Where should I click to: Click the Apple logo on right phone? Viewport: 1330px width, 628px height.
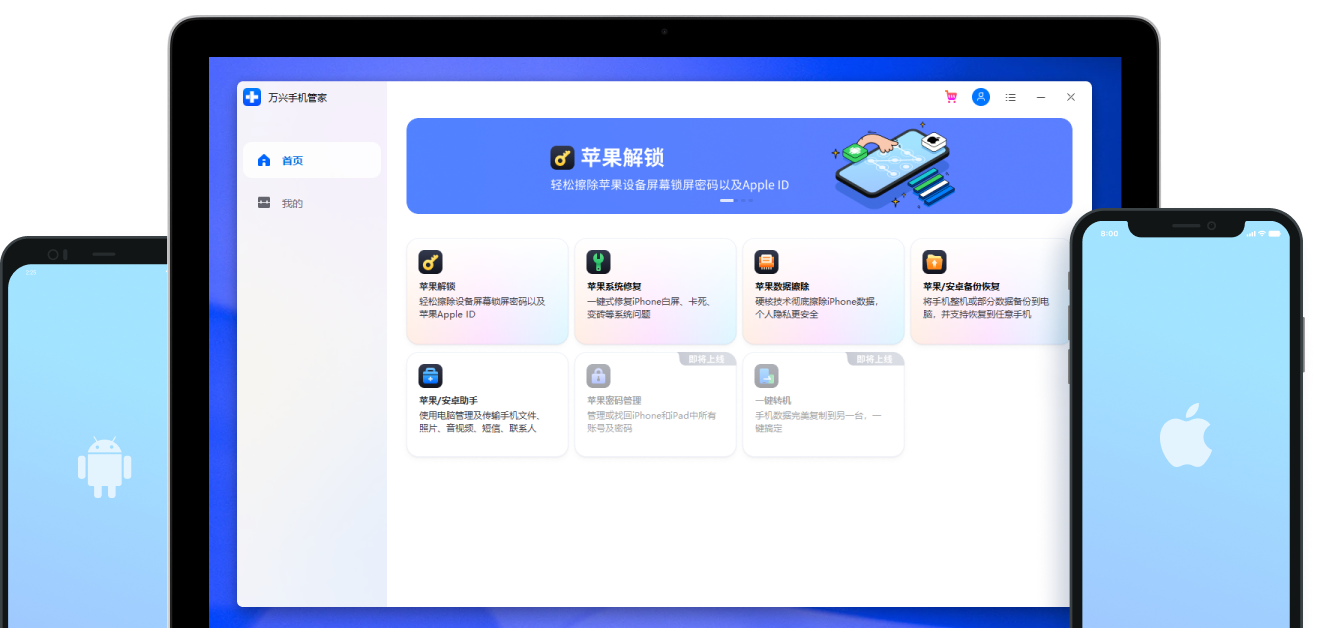tap(1185, 435)
